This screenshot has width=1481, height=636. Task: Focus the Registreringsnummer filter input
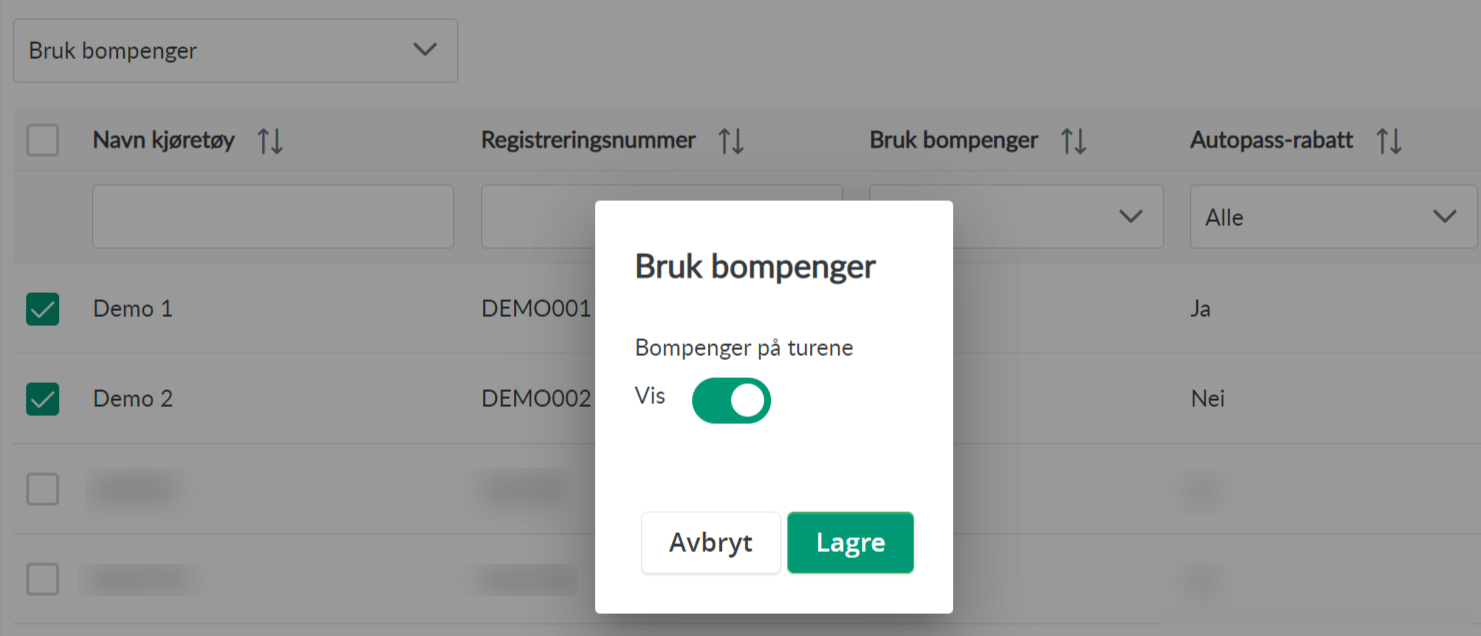pyautogui.click(x=537, y=217)
